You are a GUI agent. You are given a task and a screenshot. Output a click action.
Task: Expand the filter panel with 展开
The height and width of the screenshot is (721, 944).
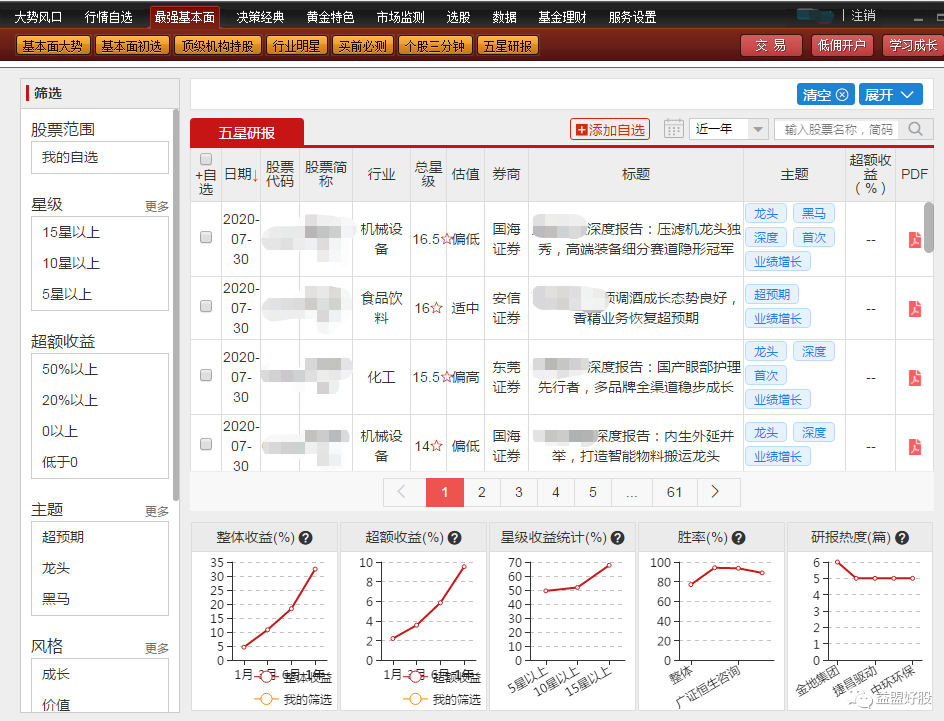pos(889,94)
